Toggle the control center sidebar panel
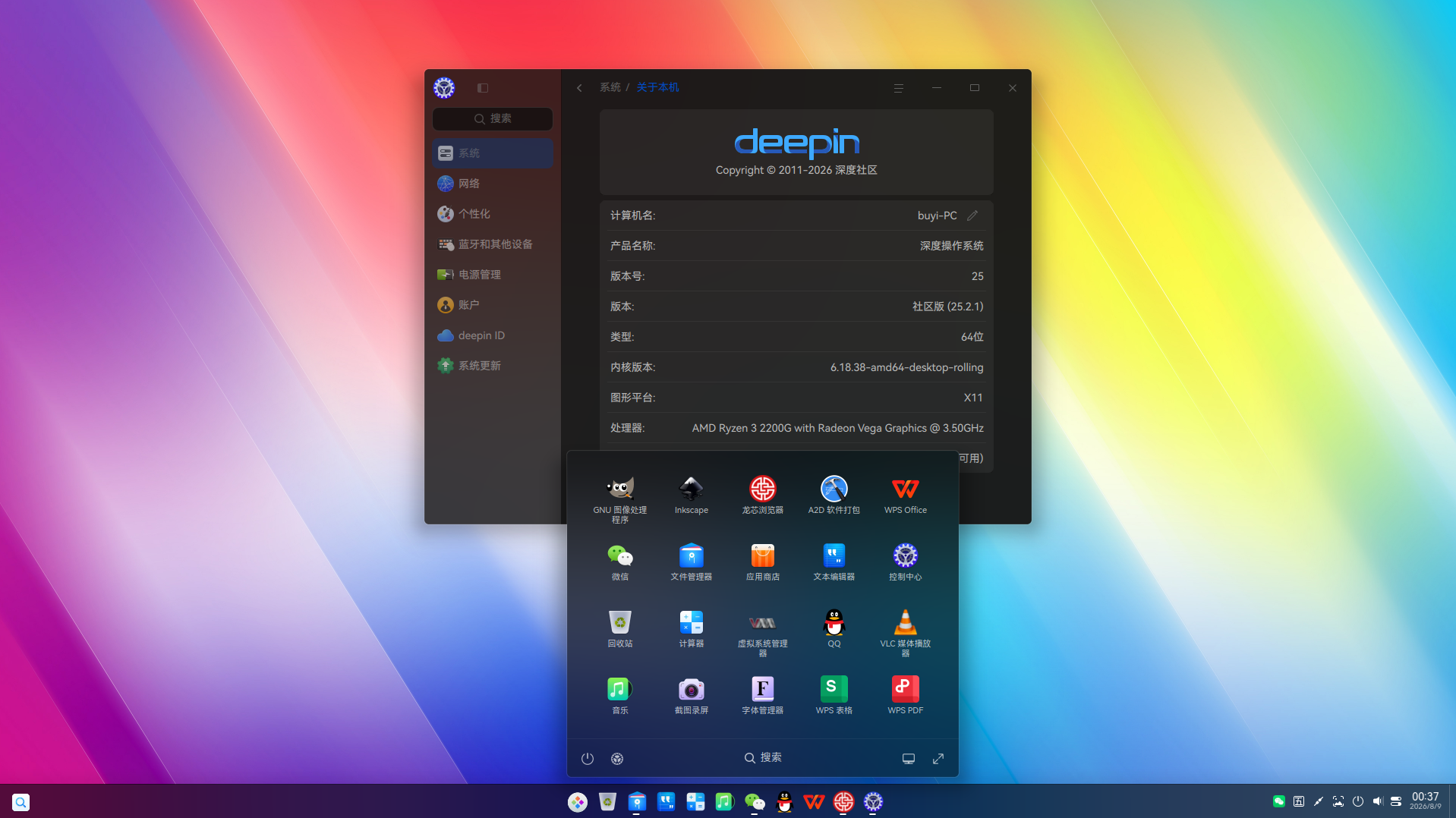This screenshot has height=818, width=1456. (x=482, y=87)
